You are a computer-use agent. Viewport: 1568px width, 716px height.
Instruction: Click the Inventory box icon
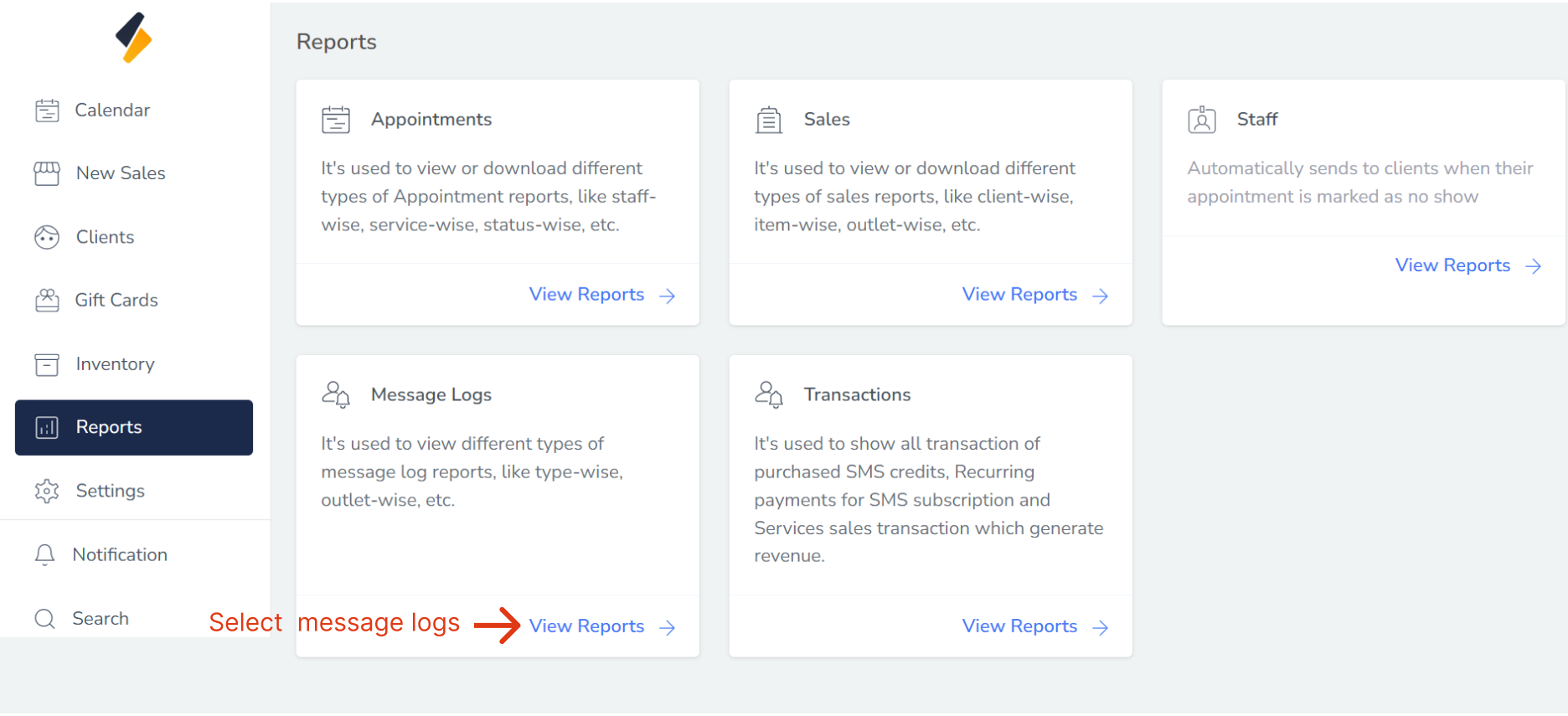tap(47, 364)
